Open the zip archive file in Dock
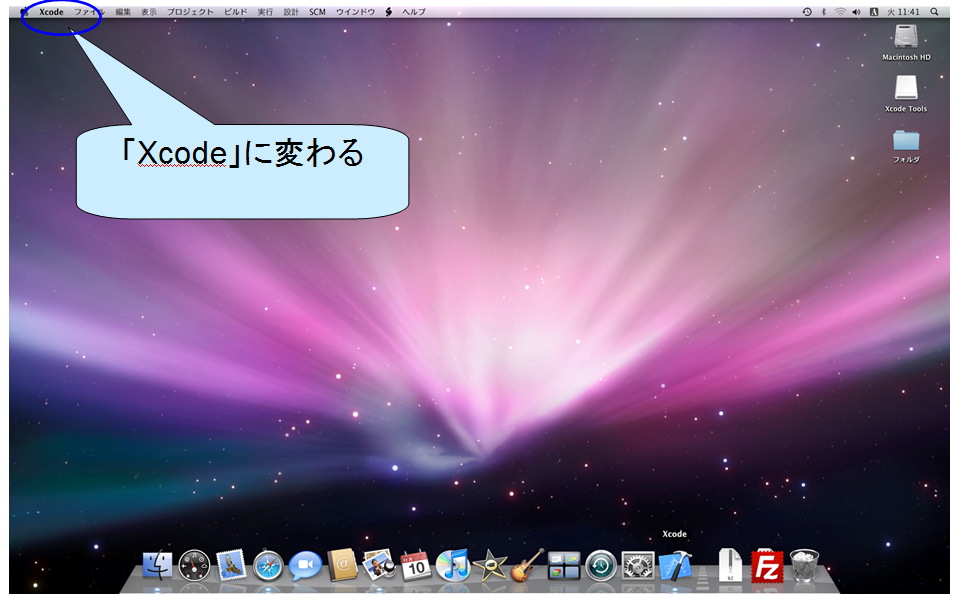Image resolution: width=956 pixels, height=602 pixels. pyautogui.click(x=730, y=565)
